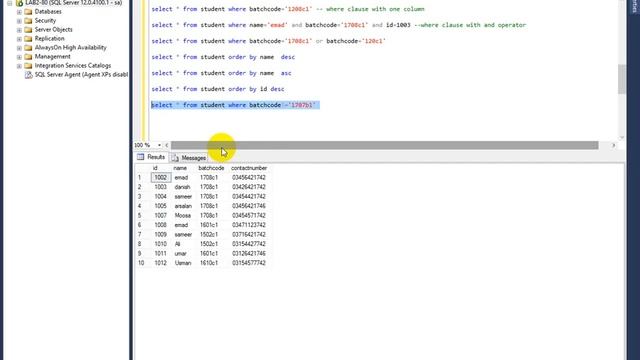640x360 pixels.
Task: Click row header number 5
Action: (140, 216)
